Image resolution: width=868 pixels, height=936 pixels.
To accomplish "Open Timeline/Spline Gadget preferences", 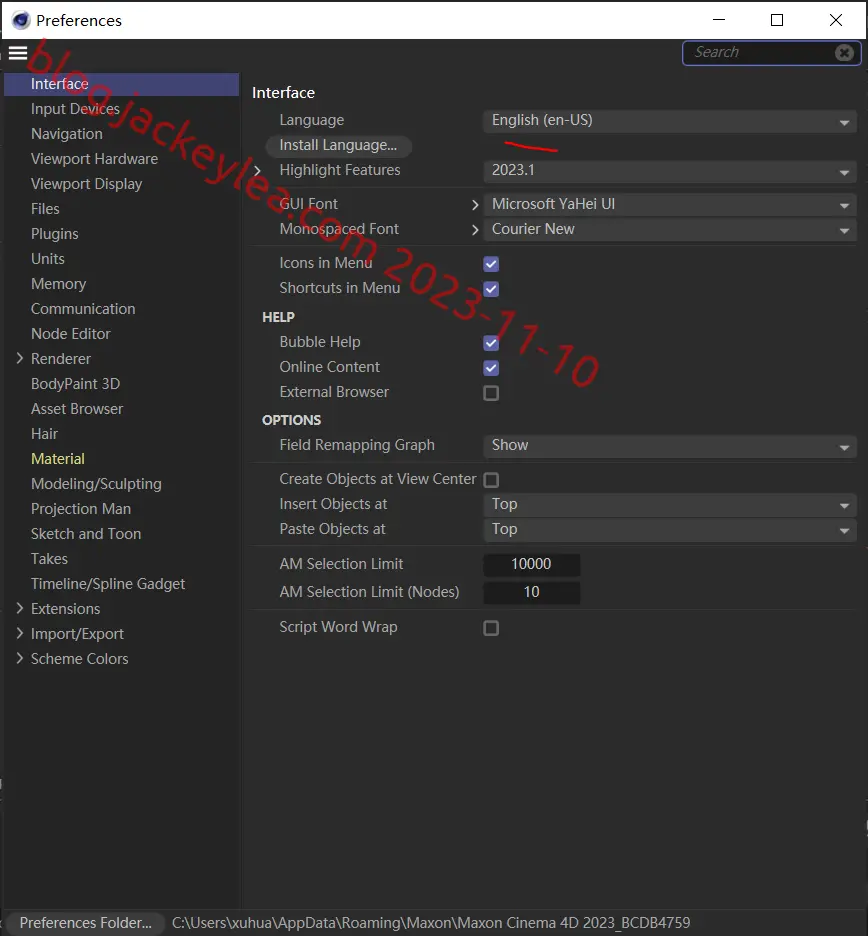I will tap(108, 584).
